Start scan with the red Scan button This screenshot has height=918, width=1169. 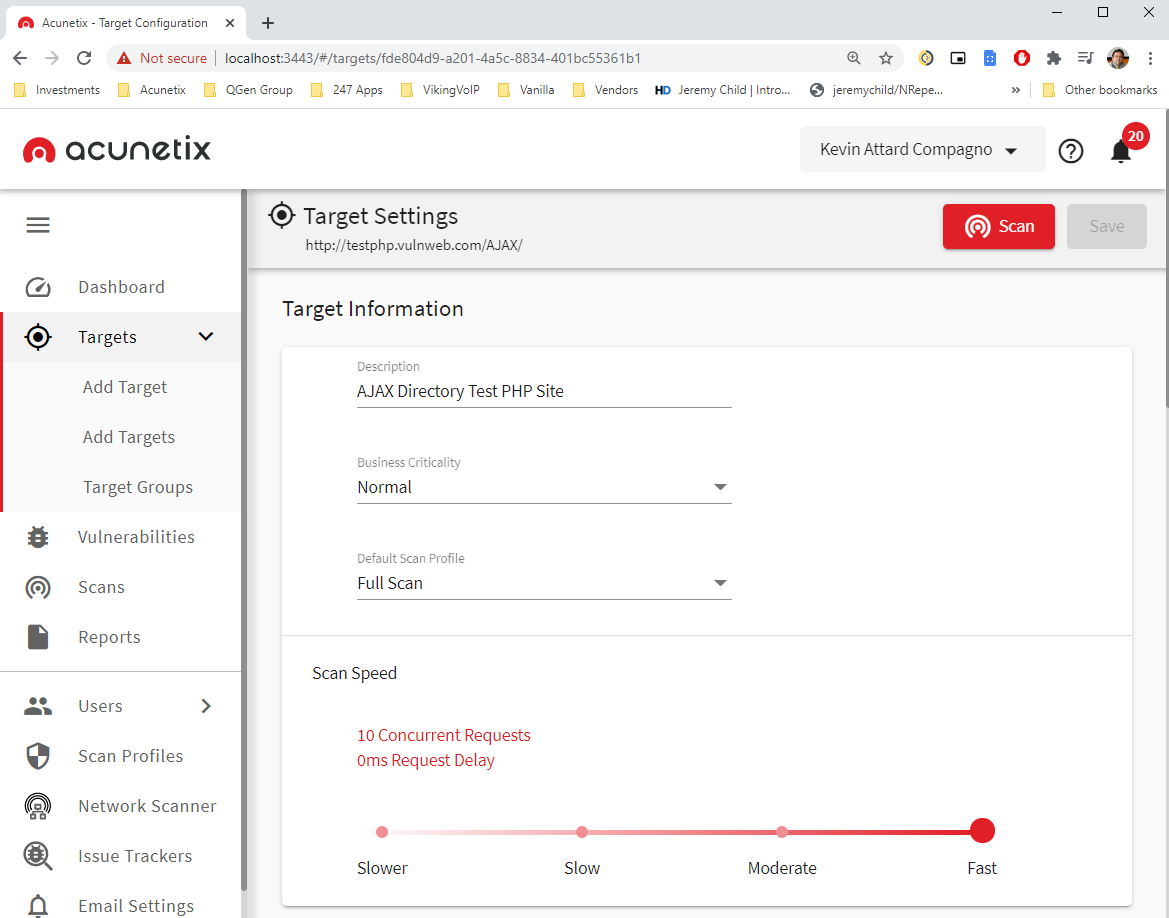tap(999, 226)
